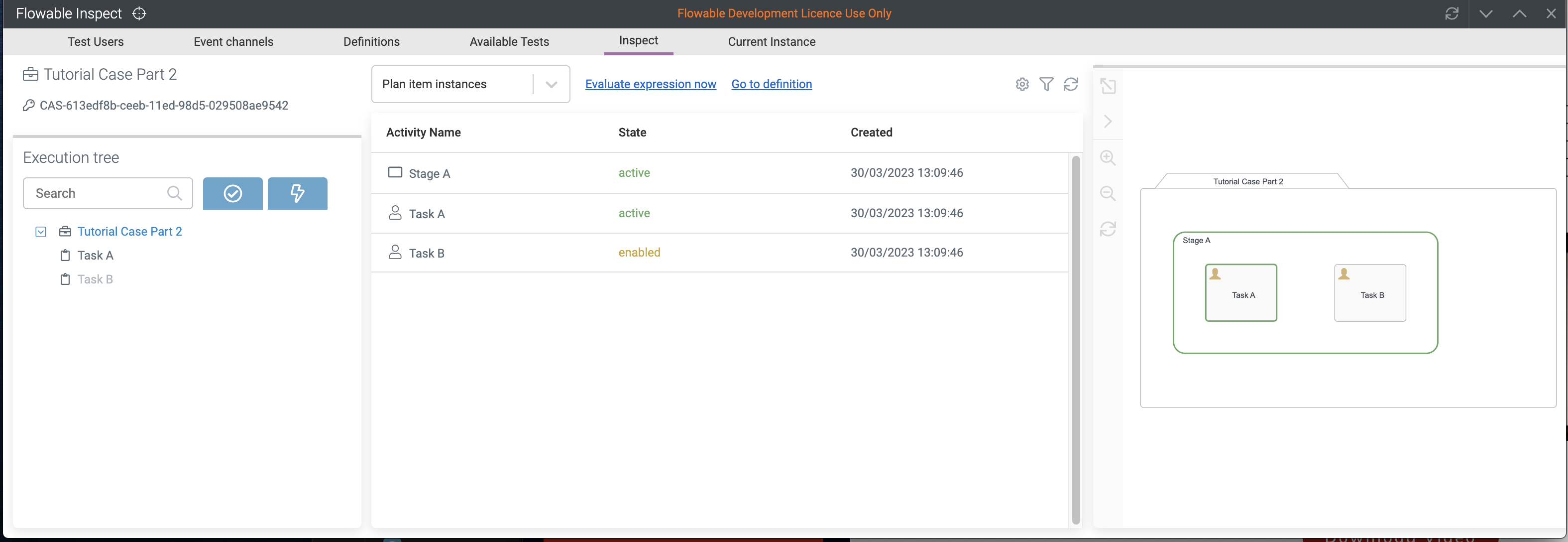Zoom in on the case diagram
Viewport: 1568px width, 542px height.
1108,158
